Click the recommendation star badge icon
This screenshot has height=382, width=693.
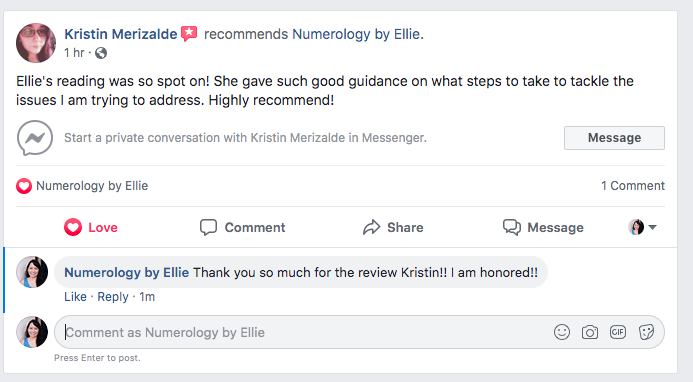coord(189,34)
